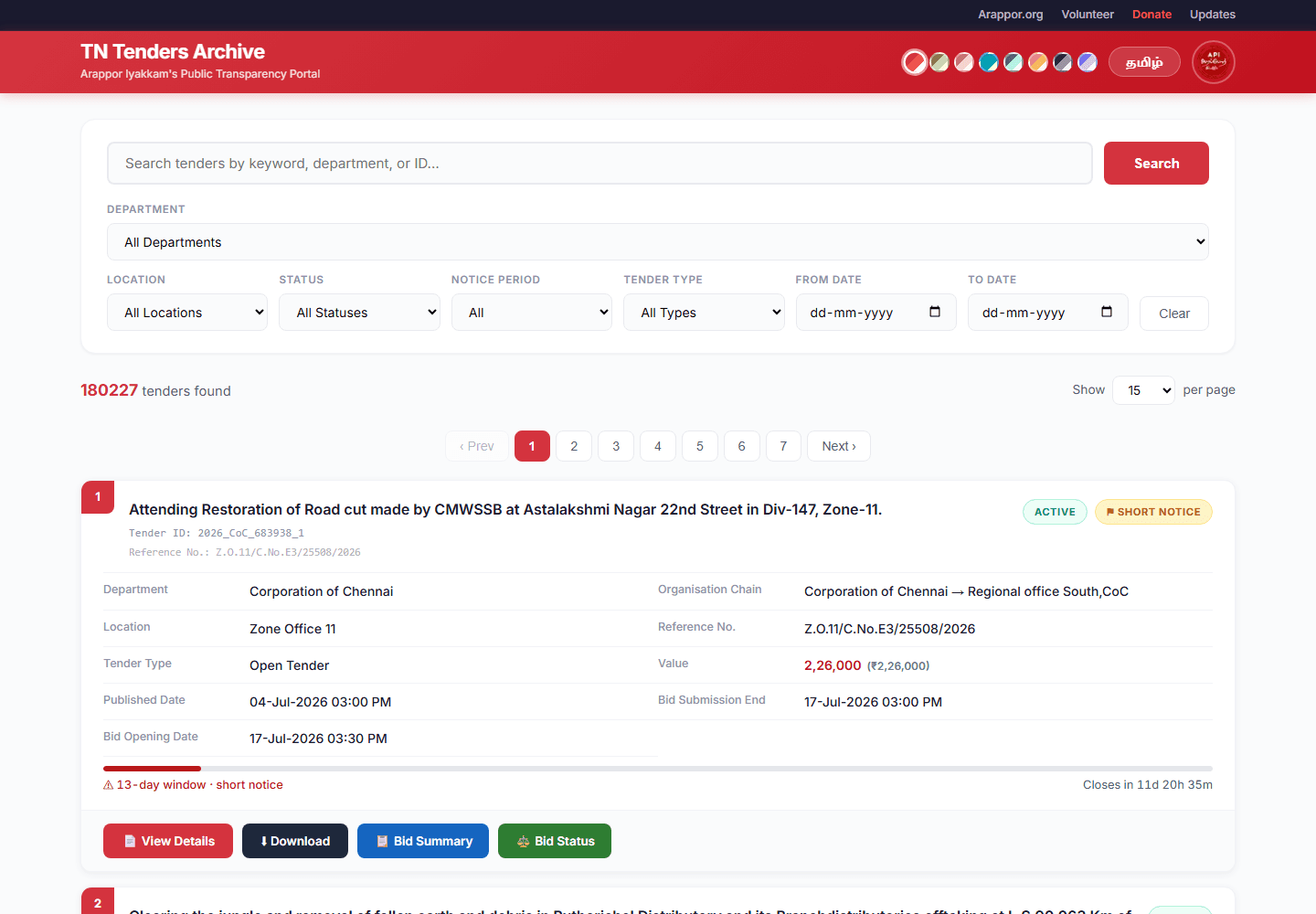The image size is (1316, 914).
Task: Open the From Date calendar picker icon
Action: click(935, 312)
